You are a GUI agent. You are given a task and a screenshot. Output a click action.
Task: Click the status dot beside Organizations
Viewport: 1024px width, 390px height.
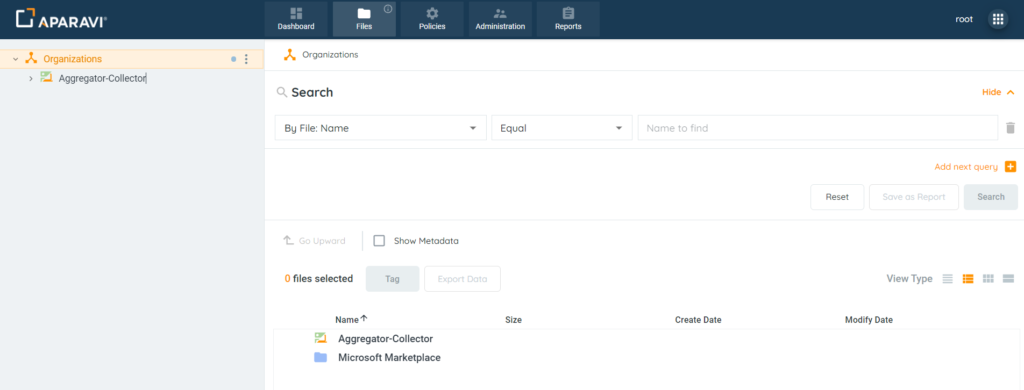234,59
